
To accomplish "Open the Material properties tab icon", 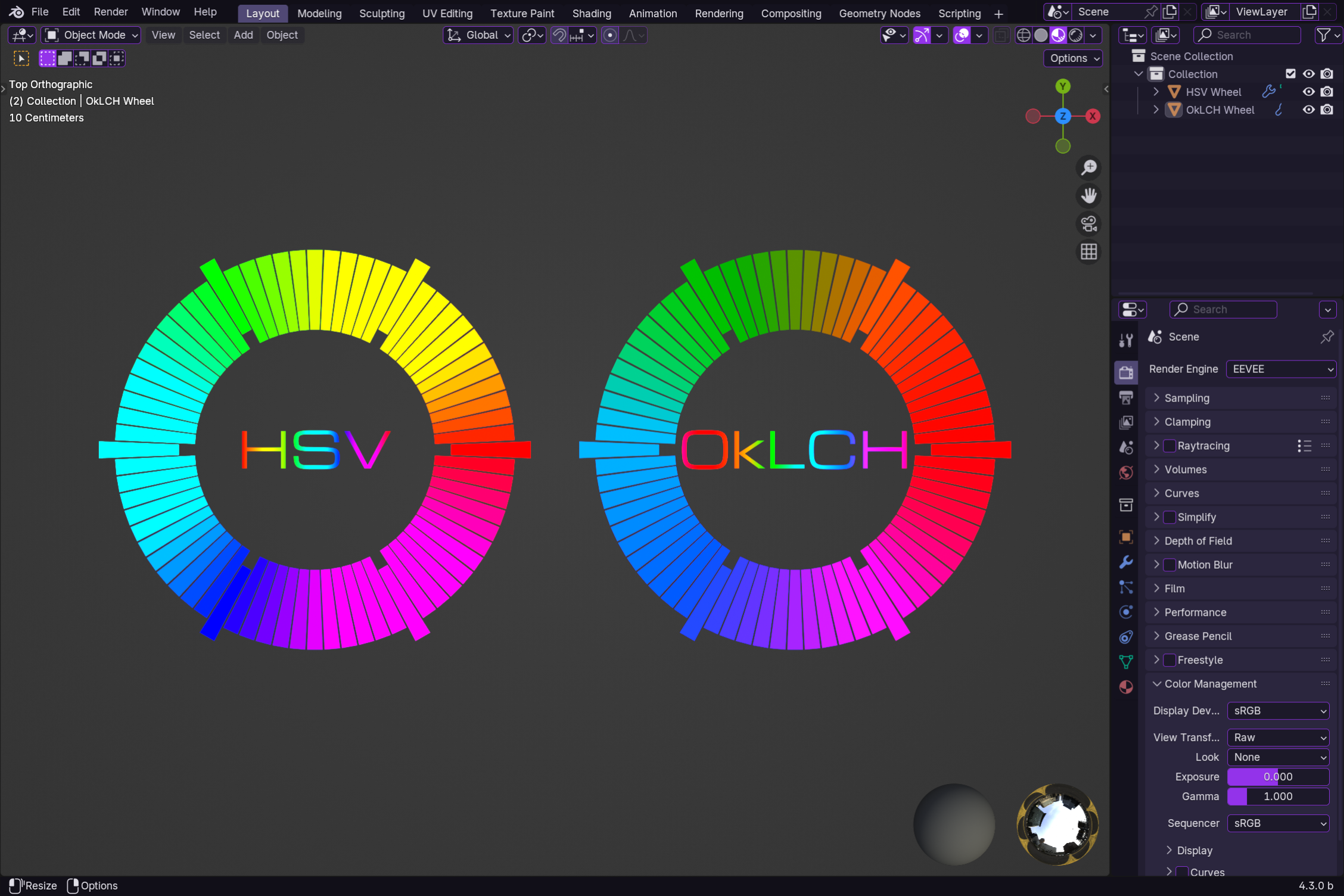I will point(1125,687).
